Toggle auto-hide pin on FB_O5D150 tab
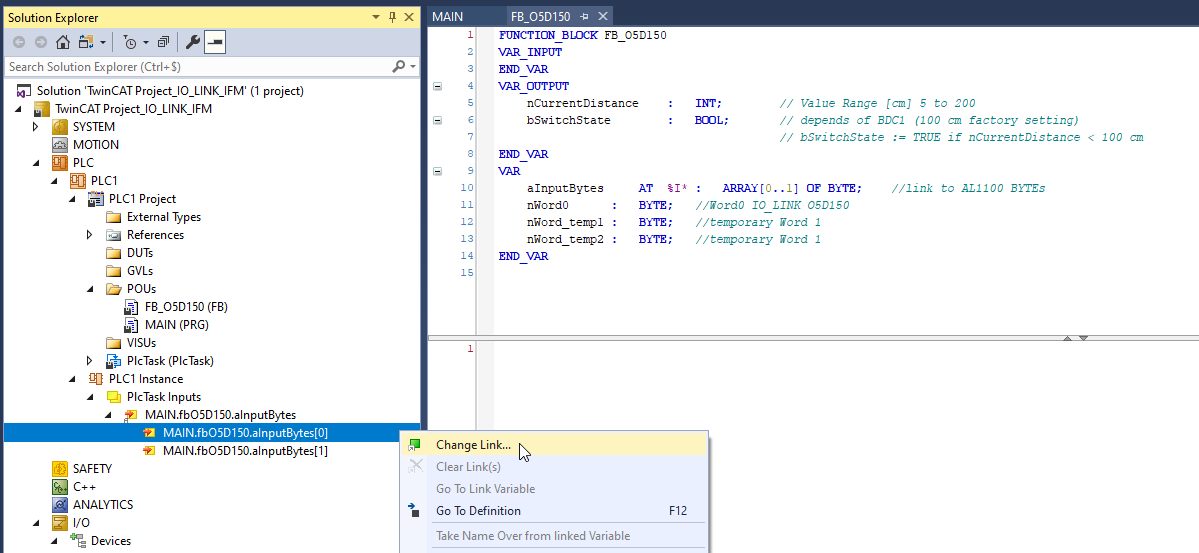 tap(584, 17)
